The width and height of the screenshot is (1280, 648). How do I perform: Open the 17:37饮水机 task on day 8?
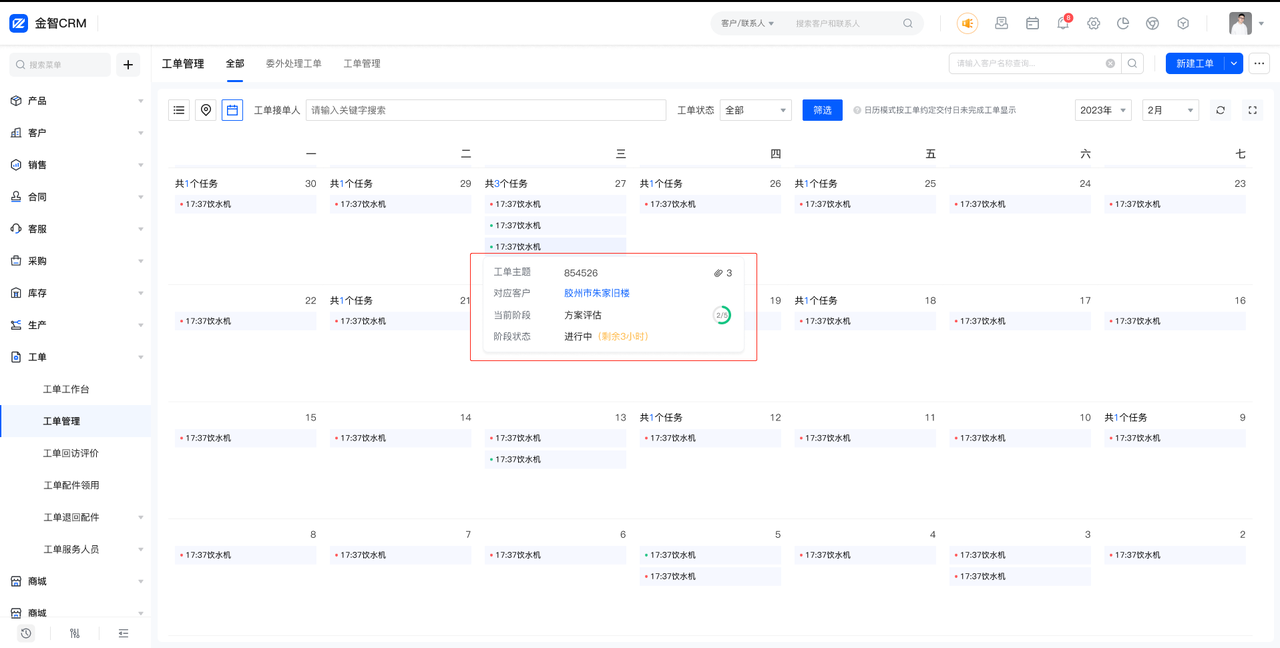click(x=245, y=555)
